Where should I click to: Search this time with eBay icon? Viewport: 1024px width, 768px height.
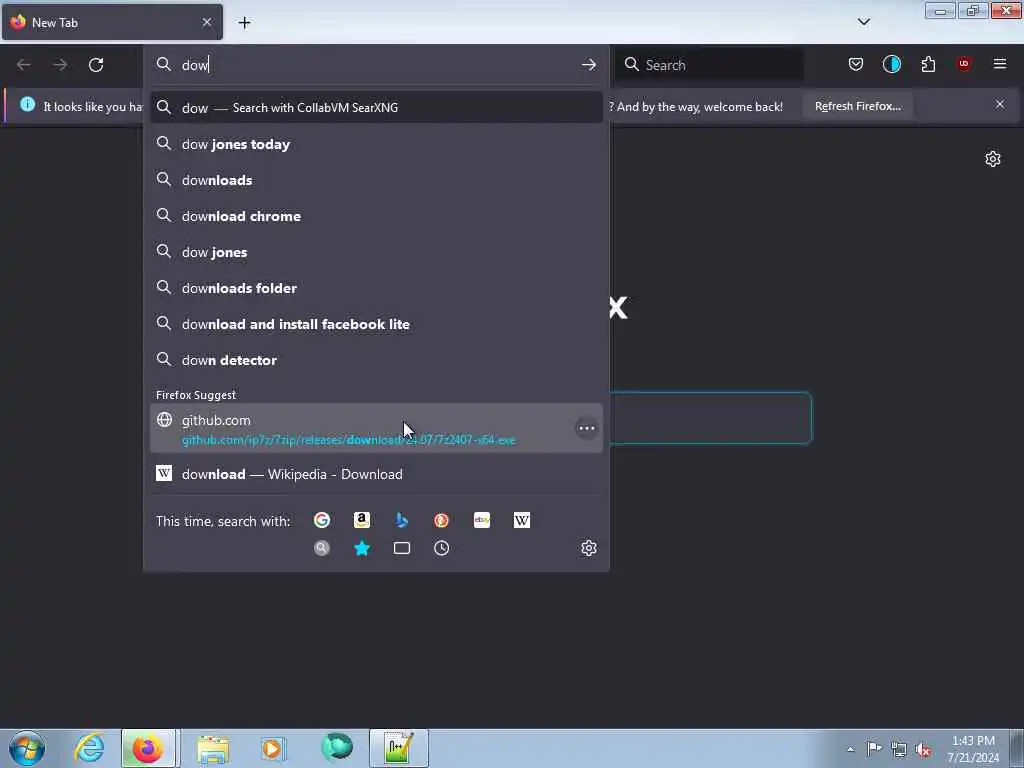(x=482, y=520)
